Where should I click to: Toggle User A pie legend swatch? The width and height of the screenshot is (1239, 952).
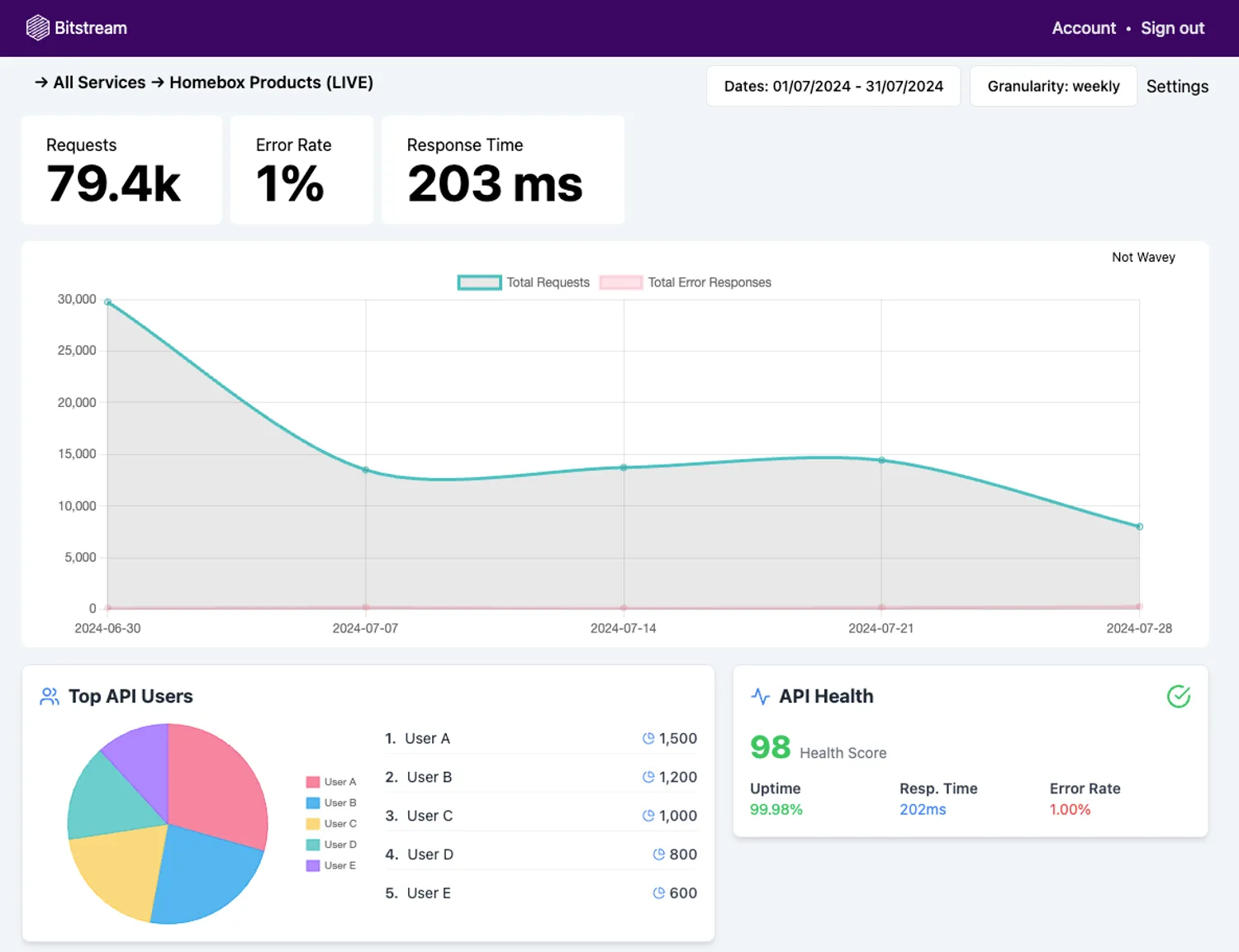click(x=313, y=782)
